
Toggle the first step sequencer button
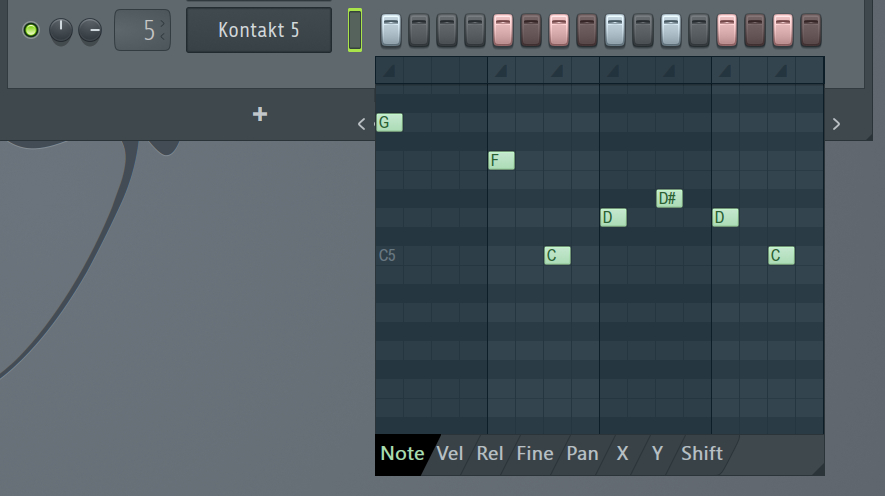[x=391, y=30]
